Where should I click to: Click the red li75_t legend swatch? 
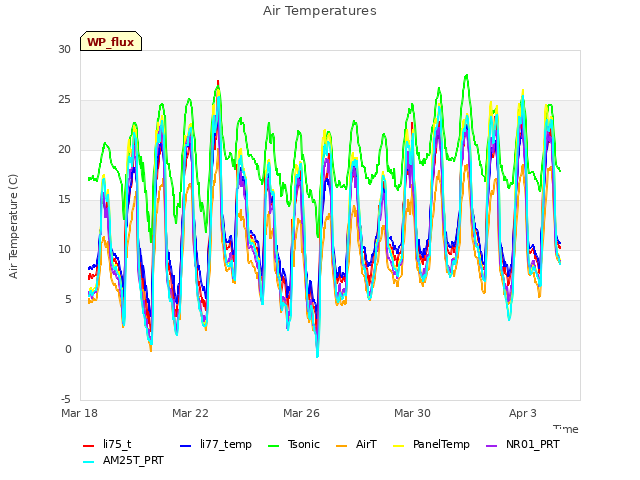click(89, 446)
